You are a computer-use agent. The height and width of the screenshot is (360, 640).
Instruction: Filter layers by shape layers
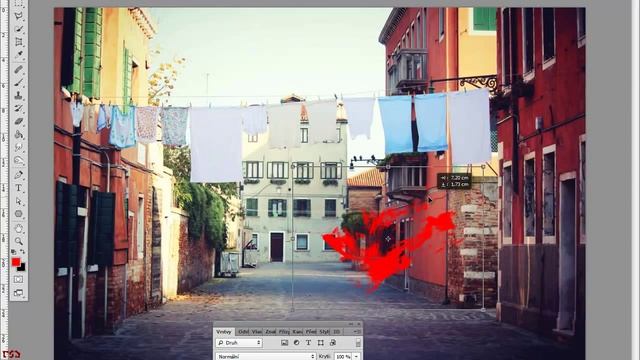pyautogui.click(x=321, y=343)
